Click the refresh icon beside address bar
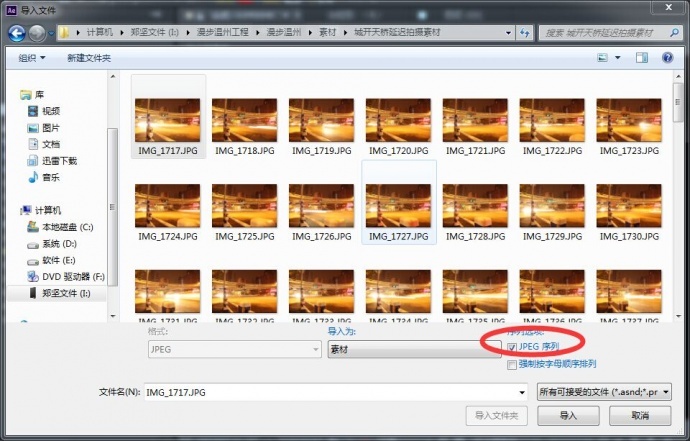 pos(524,33)
